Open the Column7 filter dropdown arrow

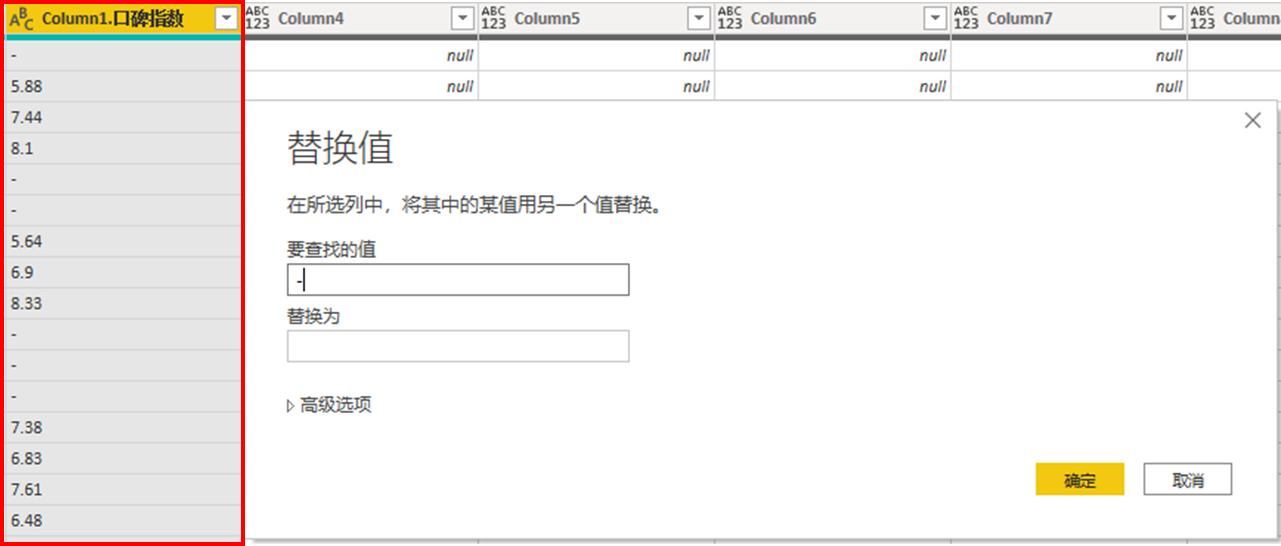coord(1170,18)
